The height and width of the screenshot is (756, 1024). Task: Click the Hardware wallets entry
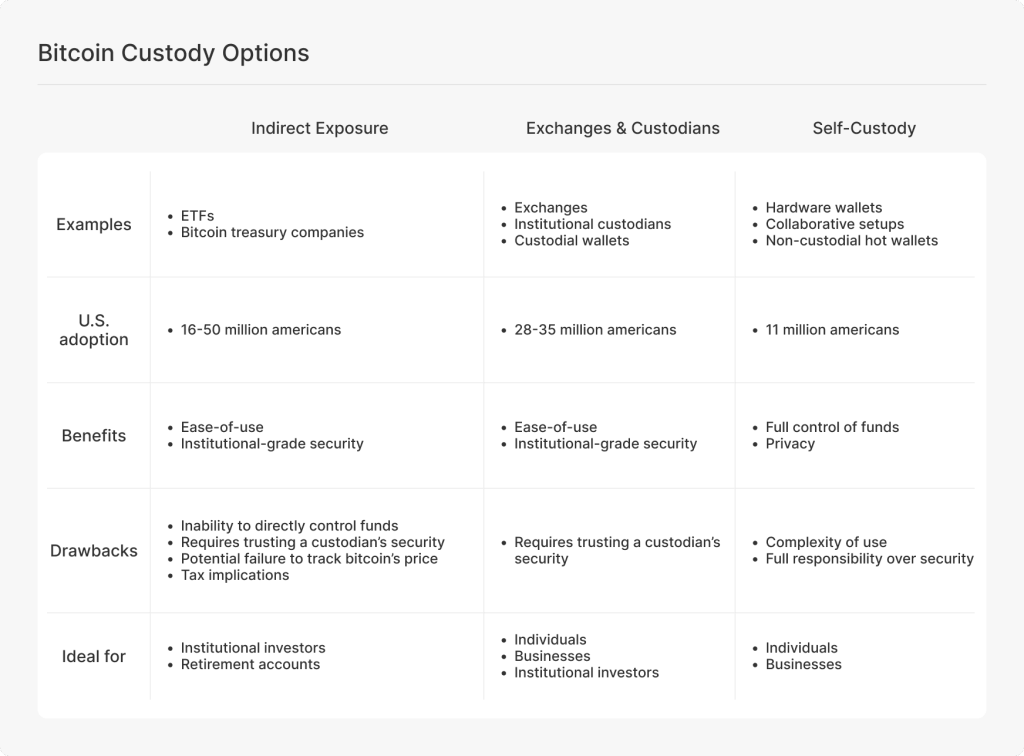pyautogui.click(x=824, y=208)
